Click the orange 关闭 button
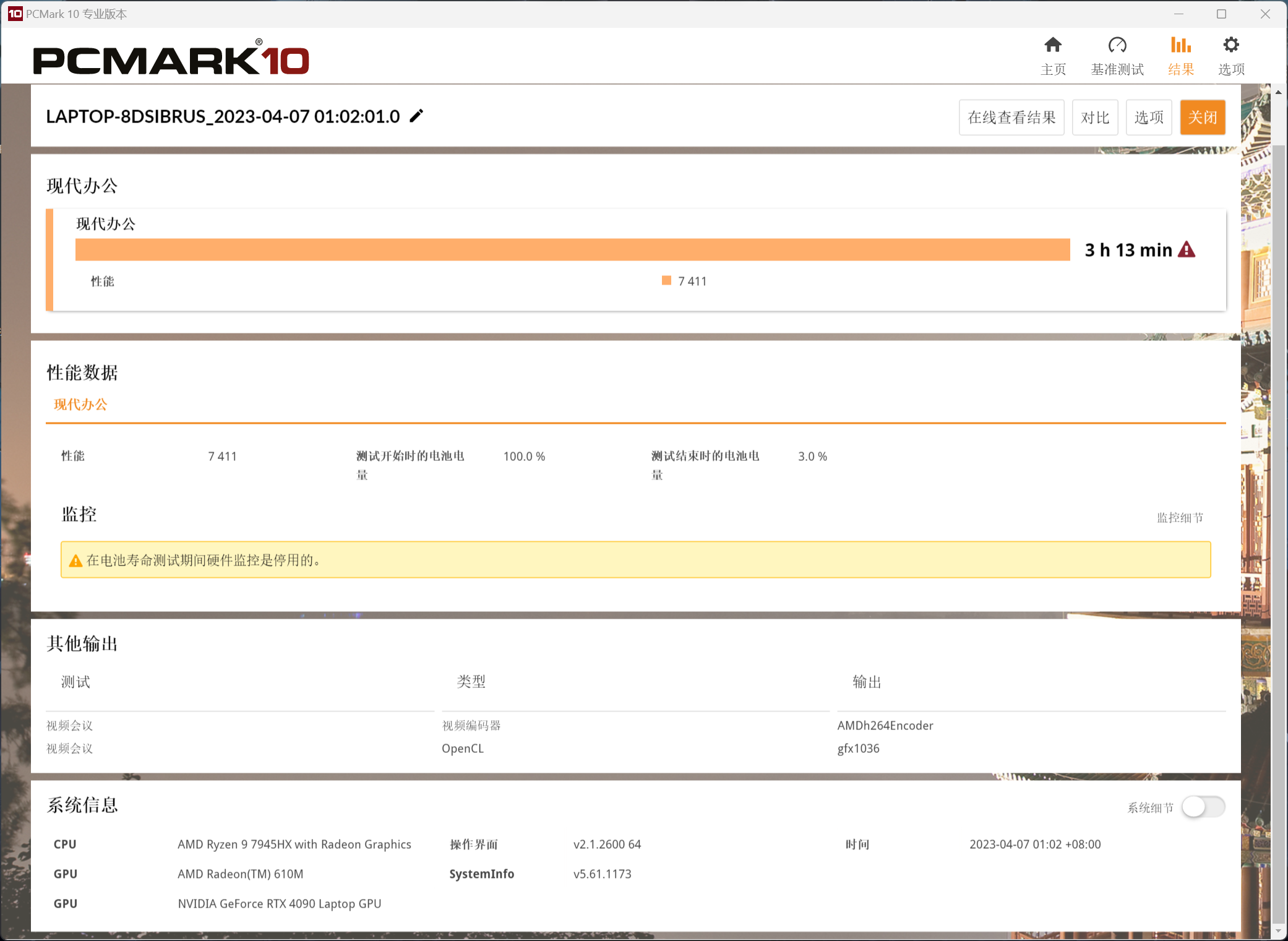1288x941 pixels. (x=1203, y=117)
